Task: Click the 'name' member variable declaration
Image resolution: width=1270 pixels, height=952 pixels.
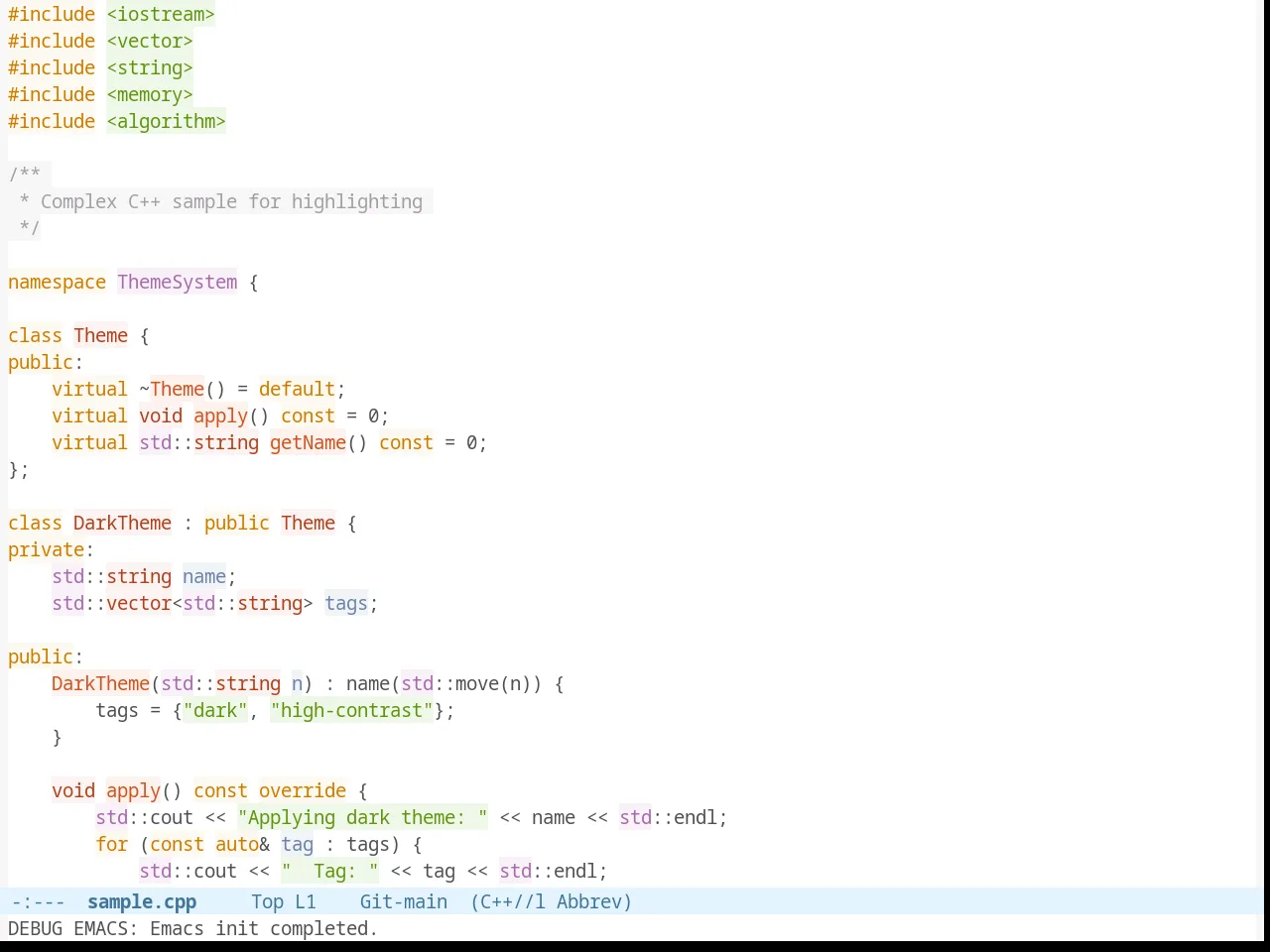Action: [204, 576]
